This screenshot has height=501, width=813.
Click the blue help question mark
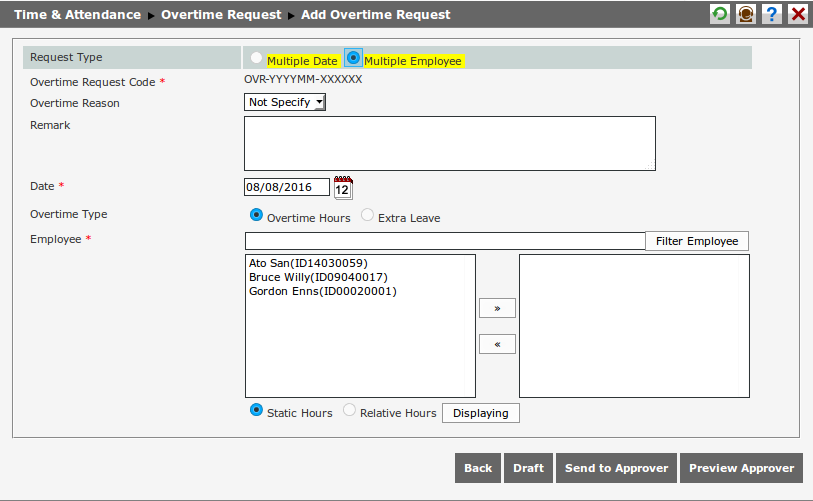771,14
